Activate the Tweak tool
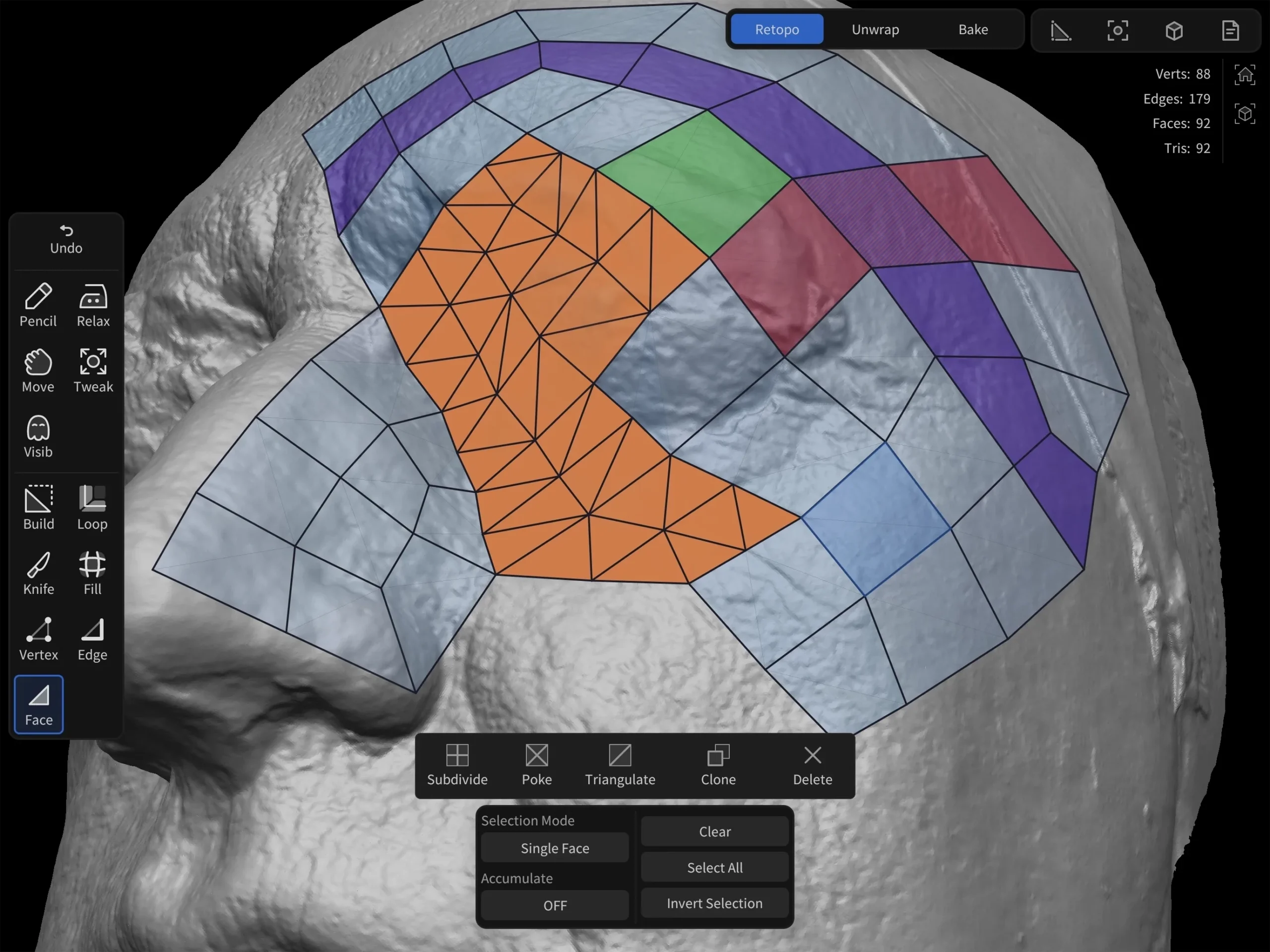This screenshot has height=952, width=1270. [x=93, y=371]
